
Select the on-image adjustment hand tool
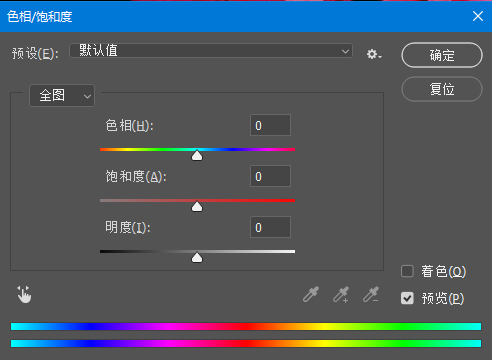tap(24, 295)
